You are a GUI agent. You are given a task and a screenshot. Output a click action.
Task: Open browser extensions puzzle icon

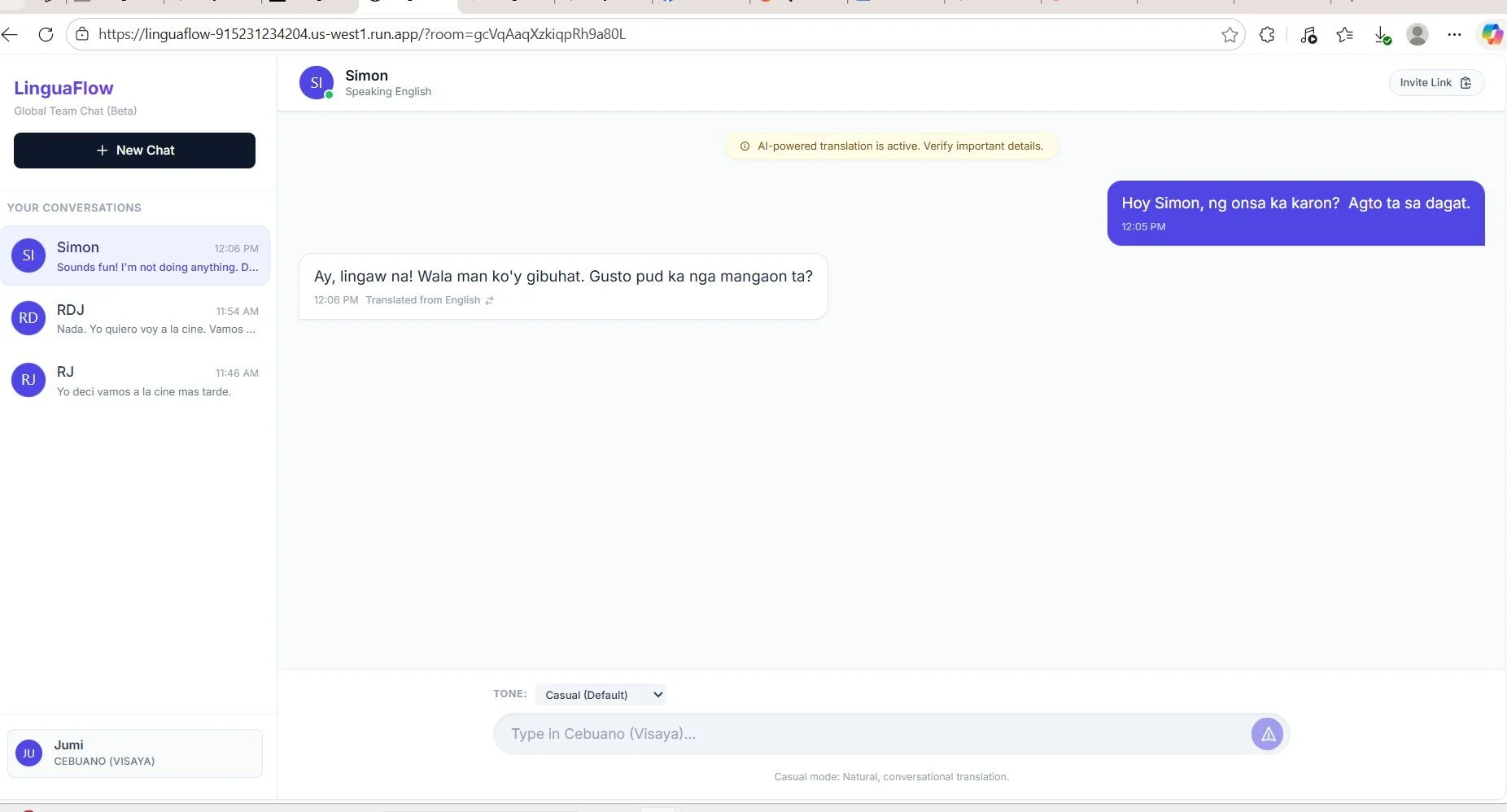pyautogui.click(x=1267, y=35)
